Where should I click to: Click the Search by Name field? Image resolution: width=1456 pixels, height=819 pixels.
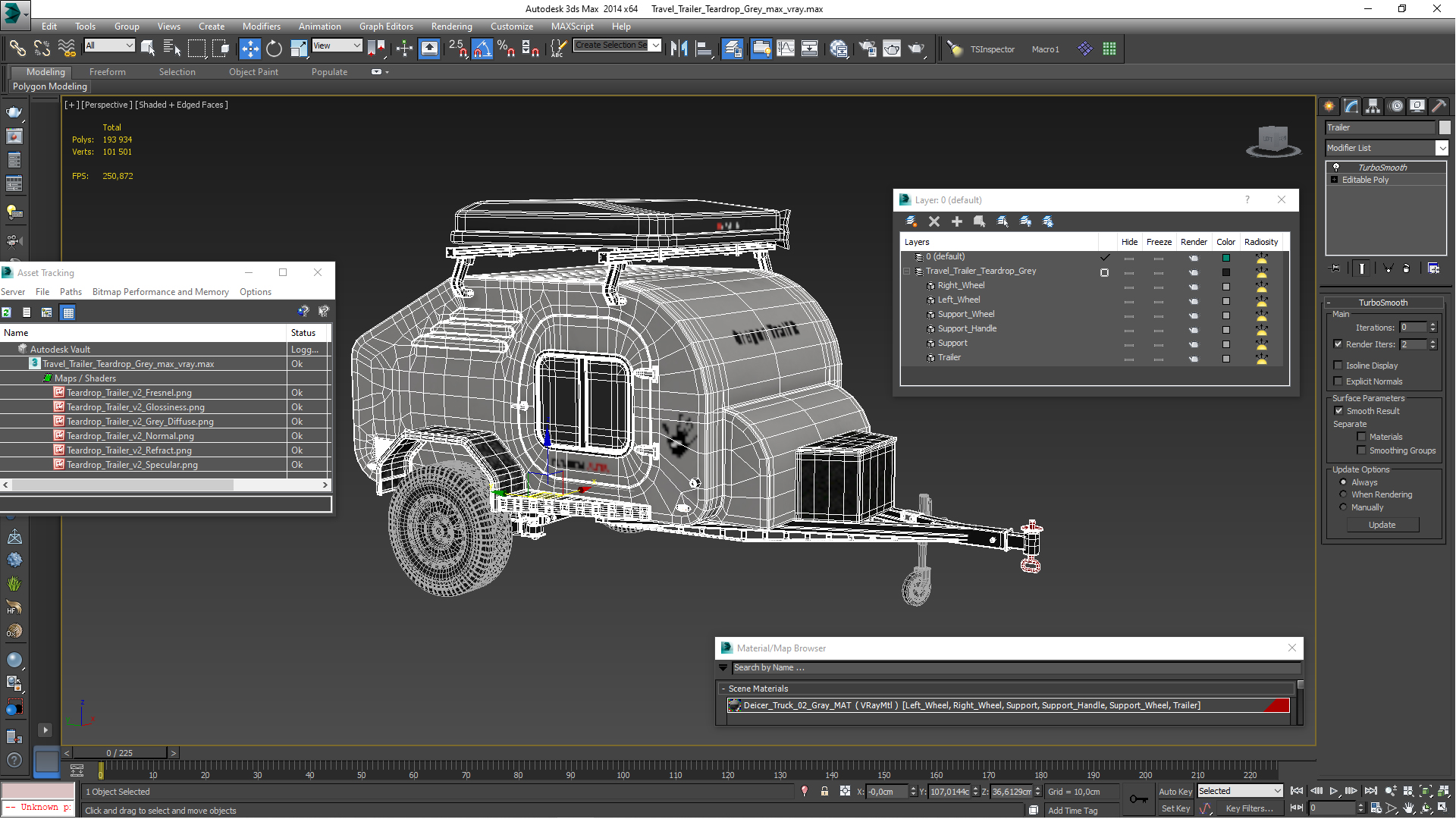pos(1016,668)
